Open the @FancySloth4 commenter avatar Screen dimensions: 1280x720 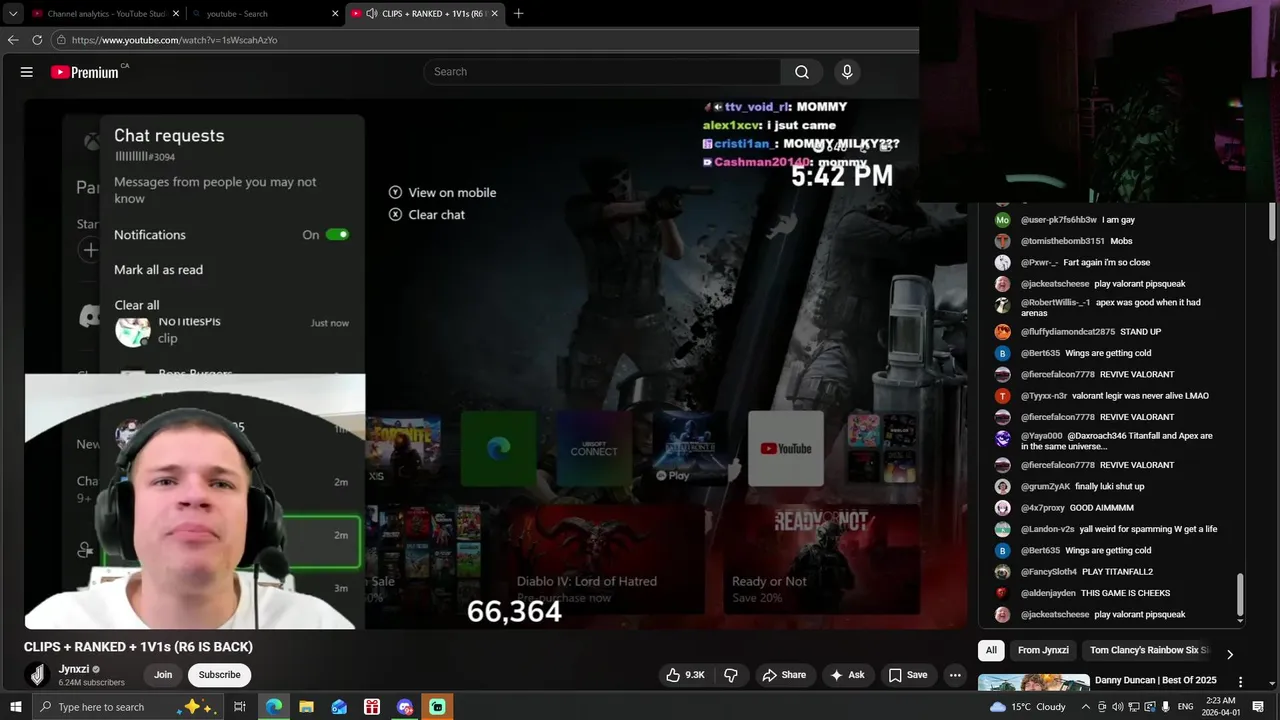[x=1002, y=572]
